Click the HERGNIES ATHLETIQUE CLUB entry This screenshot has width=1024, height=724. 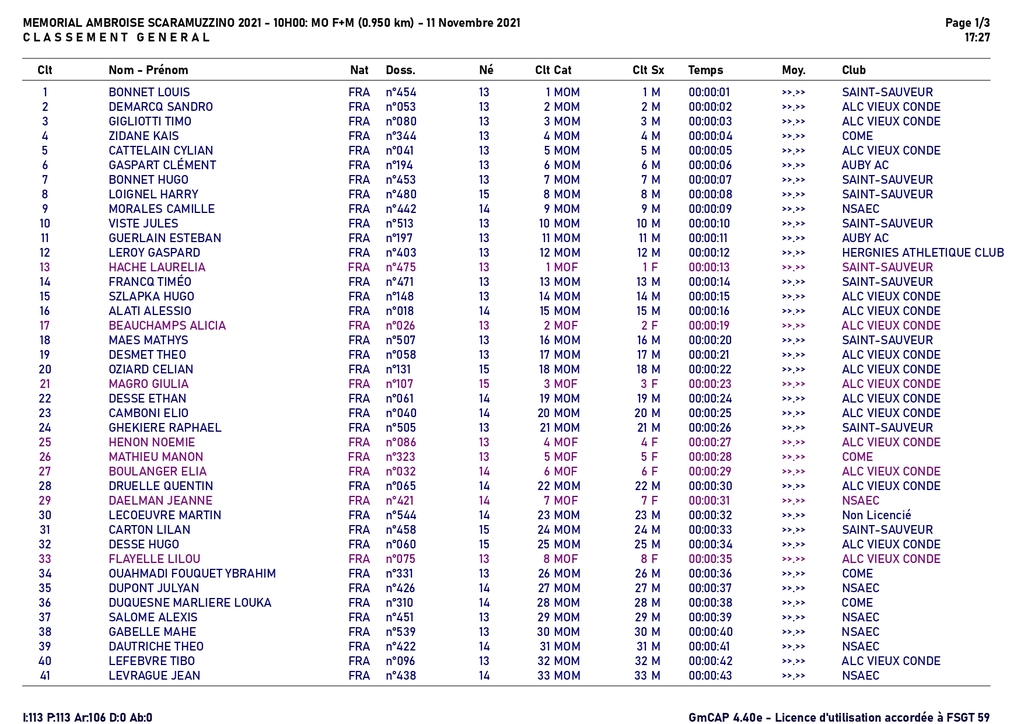pyautogui.click(x=922, y=253)
